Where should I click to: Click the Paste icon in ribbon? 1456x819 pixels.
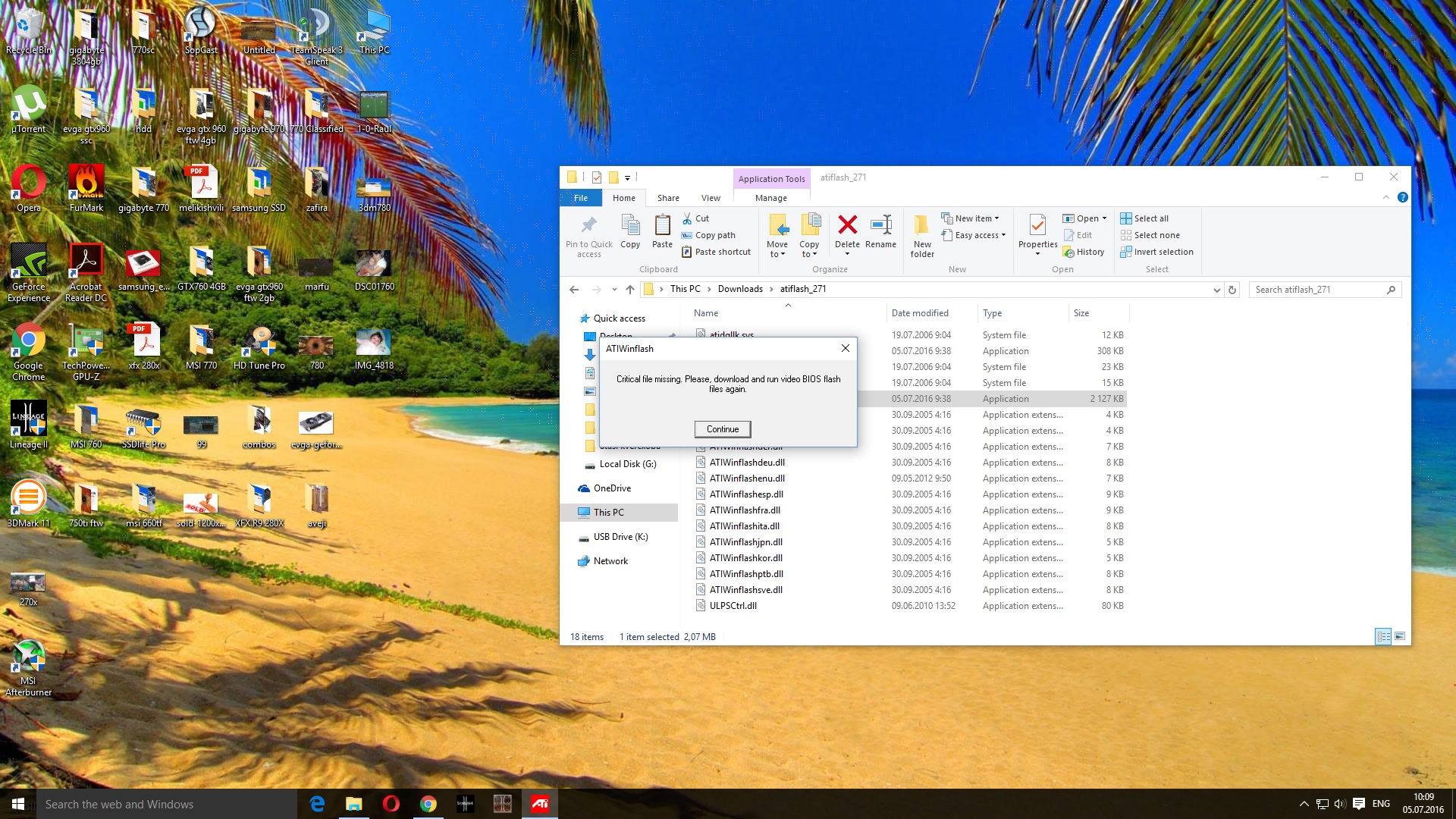pos(662,225)
